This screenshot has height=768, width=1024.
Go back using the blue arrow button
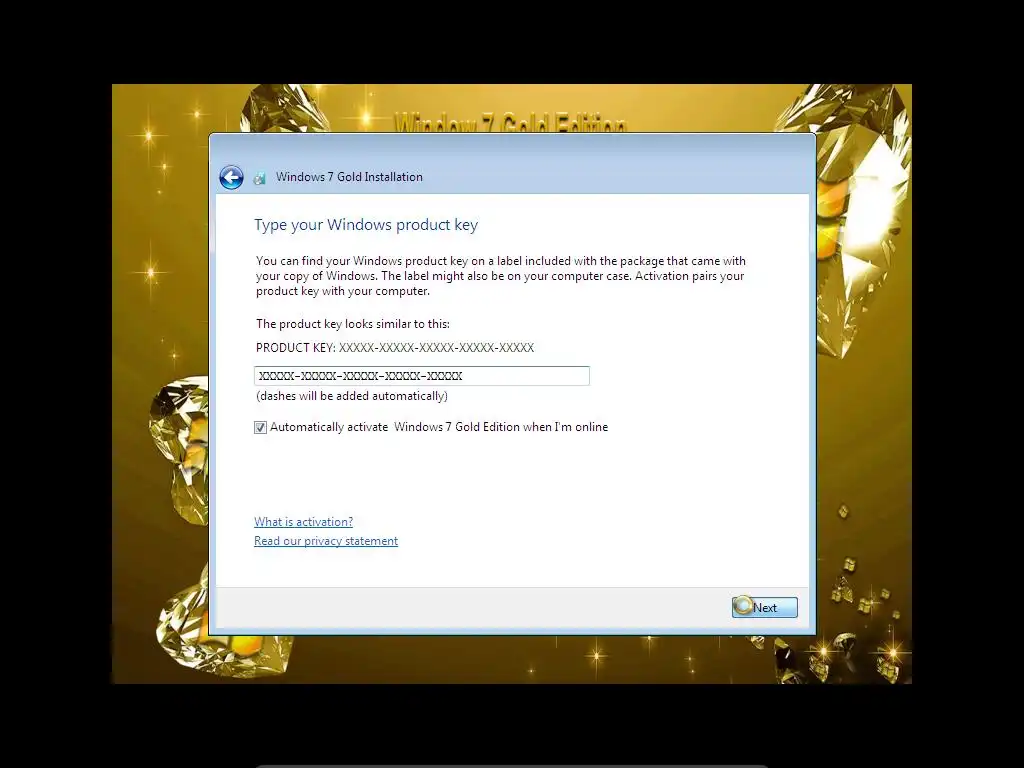[x=231, y=177]
